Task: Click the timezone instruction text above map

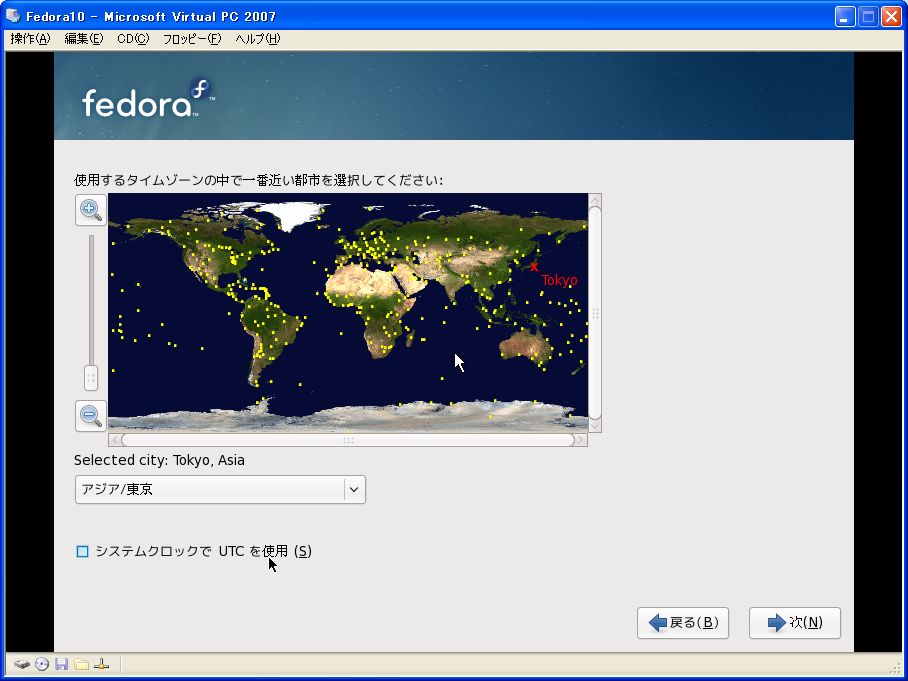Action: (x=258, y=180)
